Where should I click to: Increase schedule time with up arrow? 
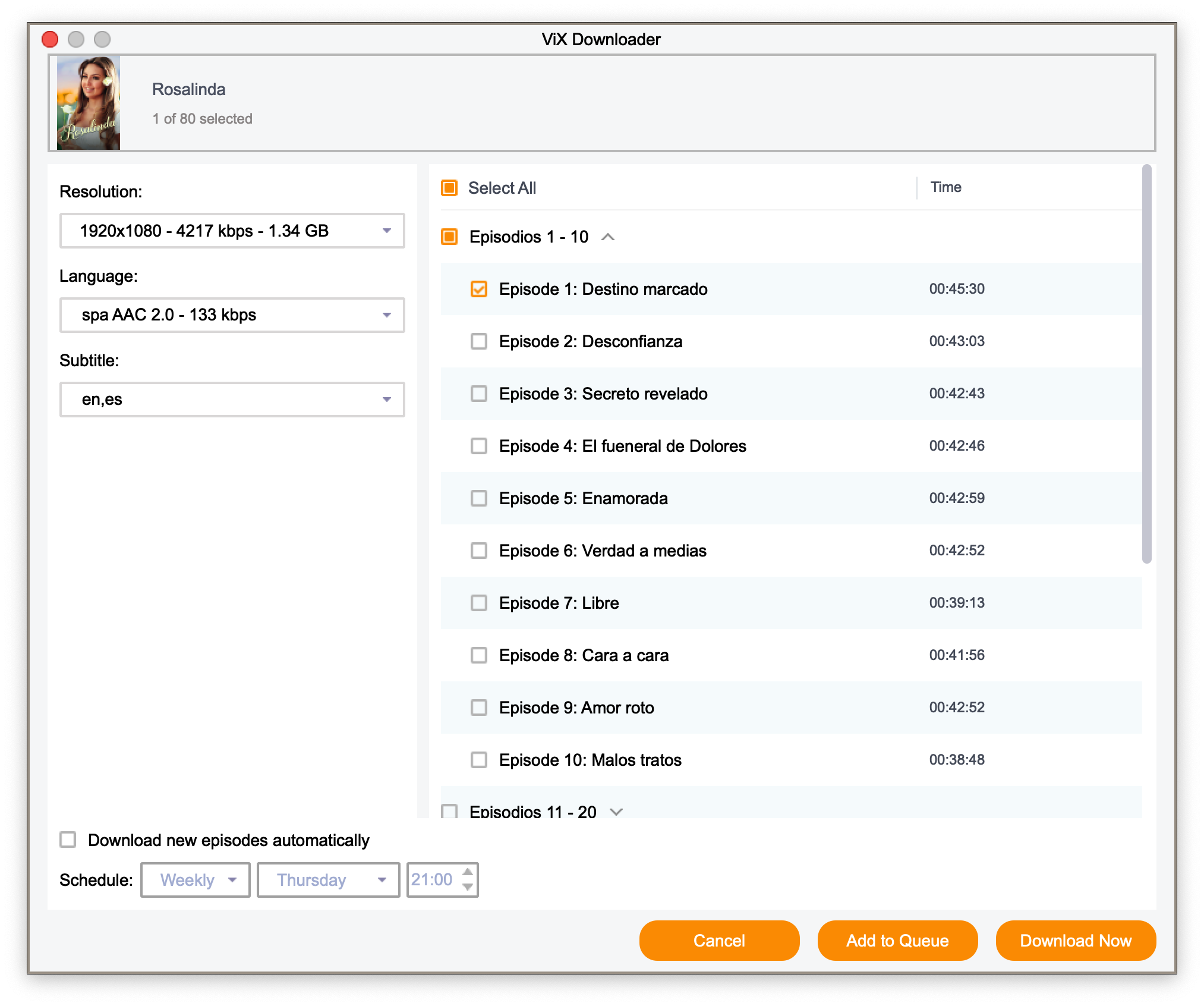tap(468, 872)
